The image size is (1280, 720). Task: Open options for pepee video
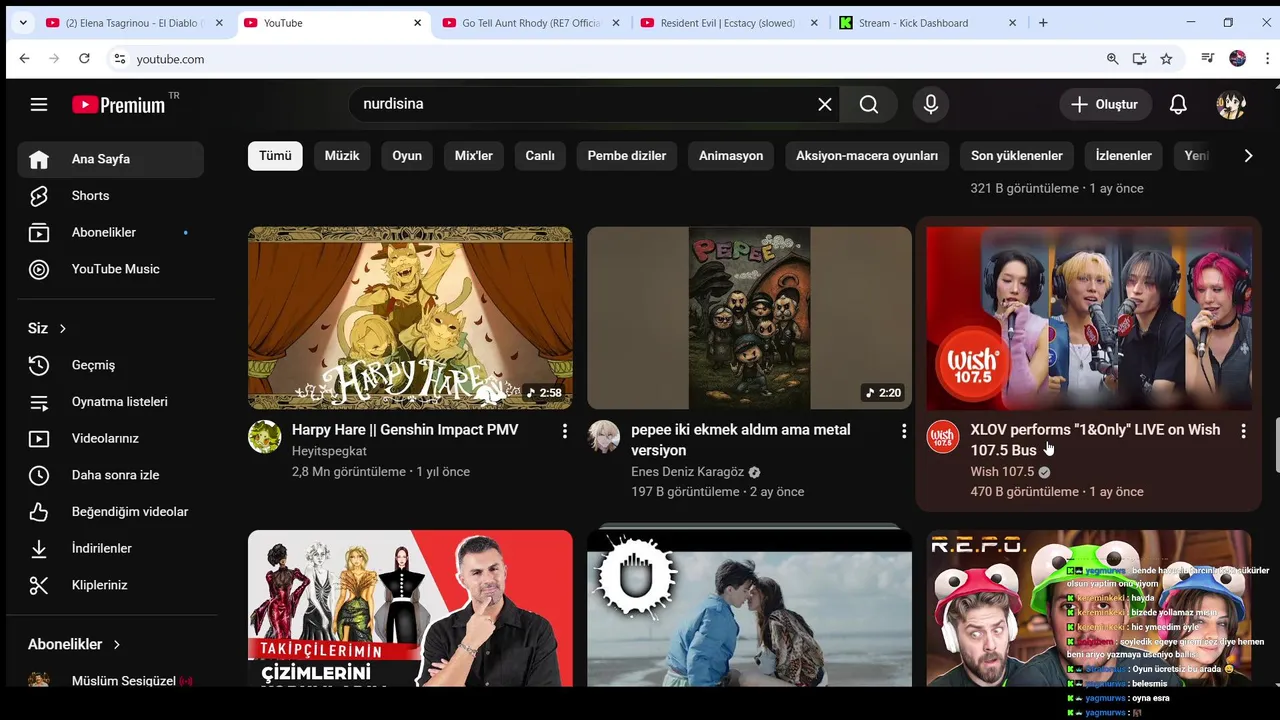pos(903,431)
